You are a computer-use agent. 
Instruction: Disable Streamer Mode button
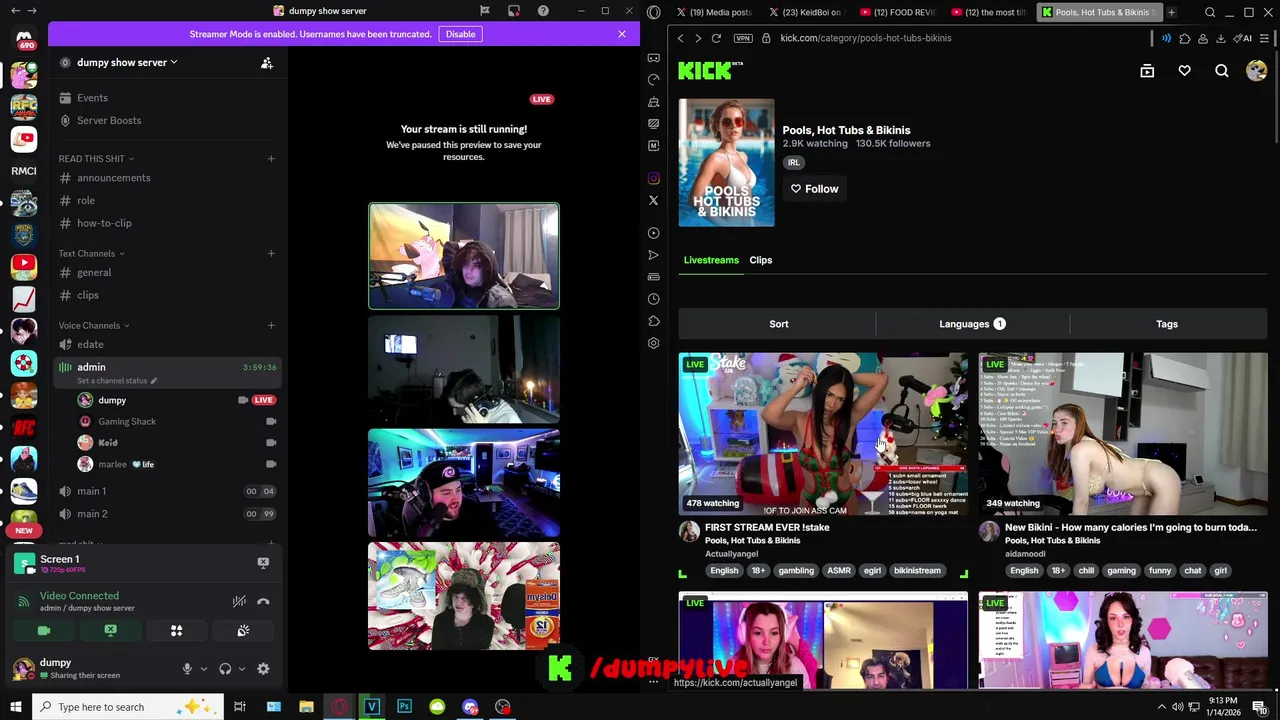460,34
